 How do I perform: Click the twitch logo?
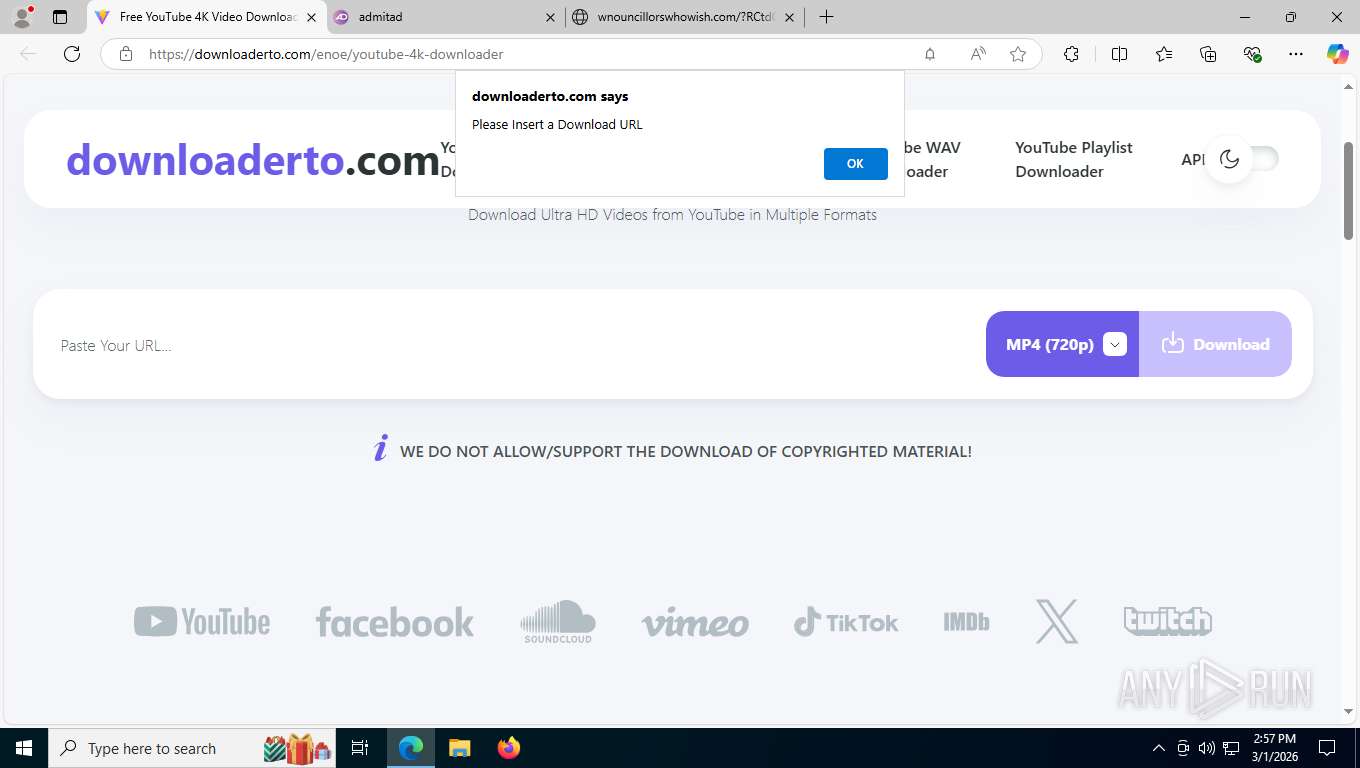pos(1168,621)
